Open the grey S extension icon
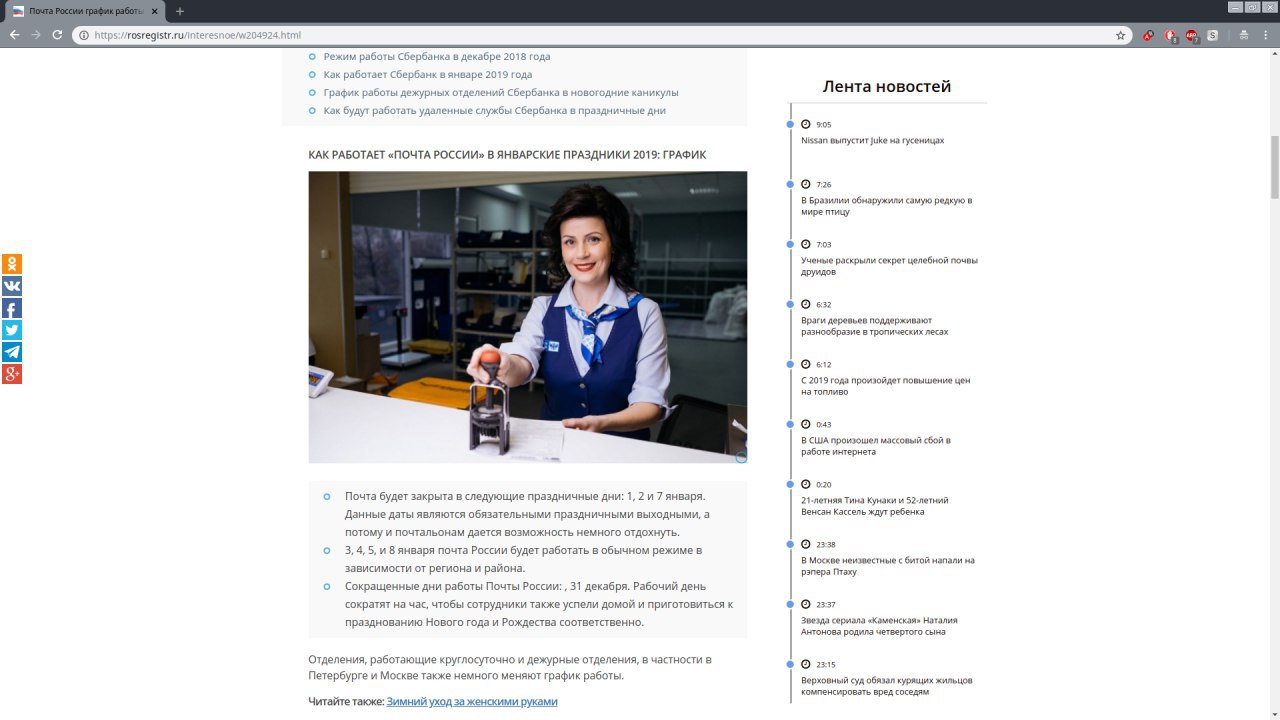The width and height of the screenshot is (1280, 720). (x=1212, y=35)
